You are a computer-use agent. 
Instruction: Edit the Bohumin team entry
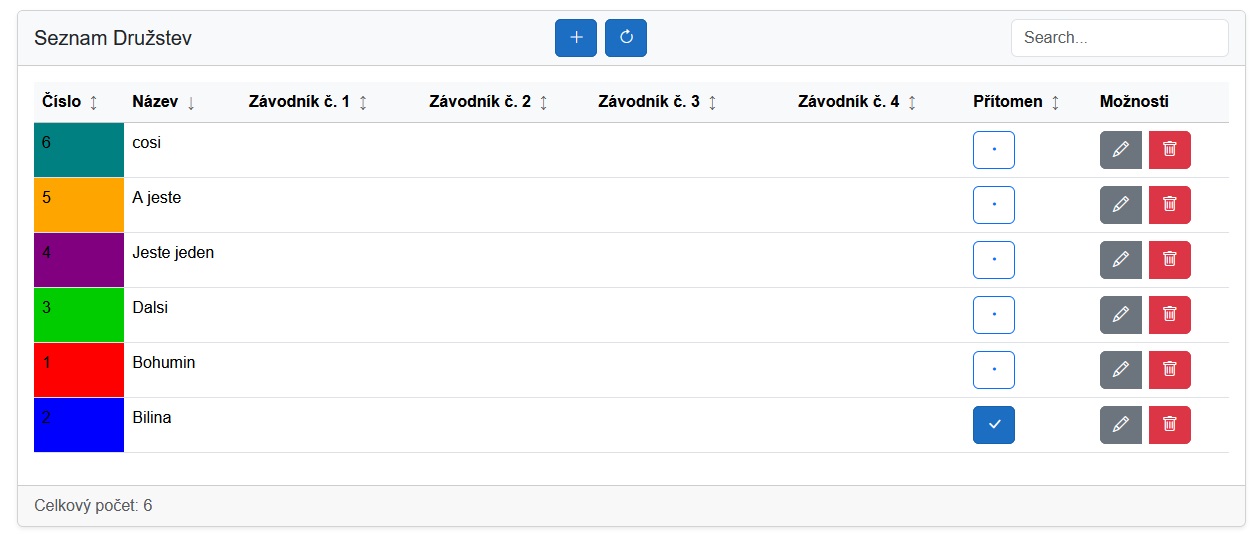1121,370
